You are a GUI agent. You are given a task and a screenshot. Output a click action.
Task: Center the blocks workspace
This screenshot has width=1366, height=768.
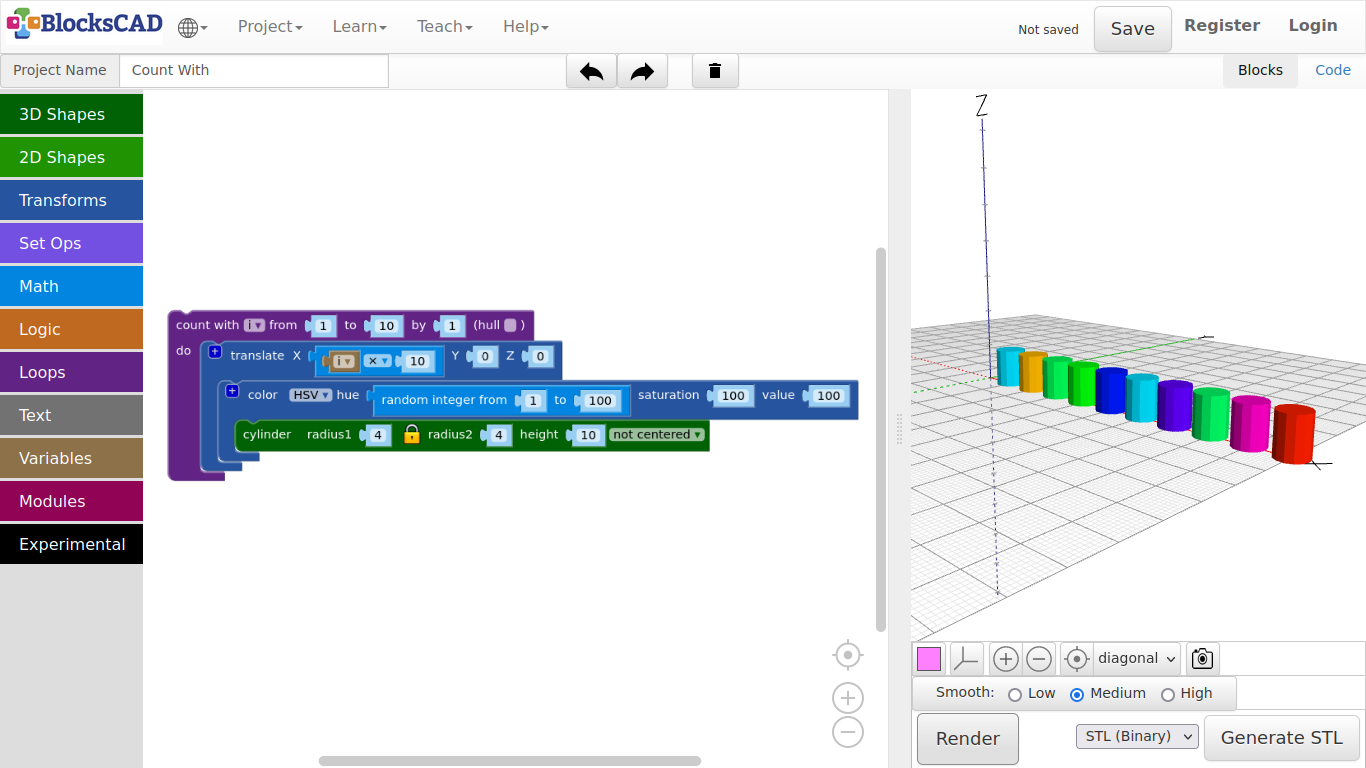(847, 655)
